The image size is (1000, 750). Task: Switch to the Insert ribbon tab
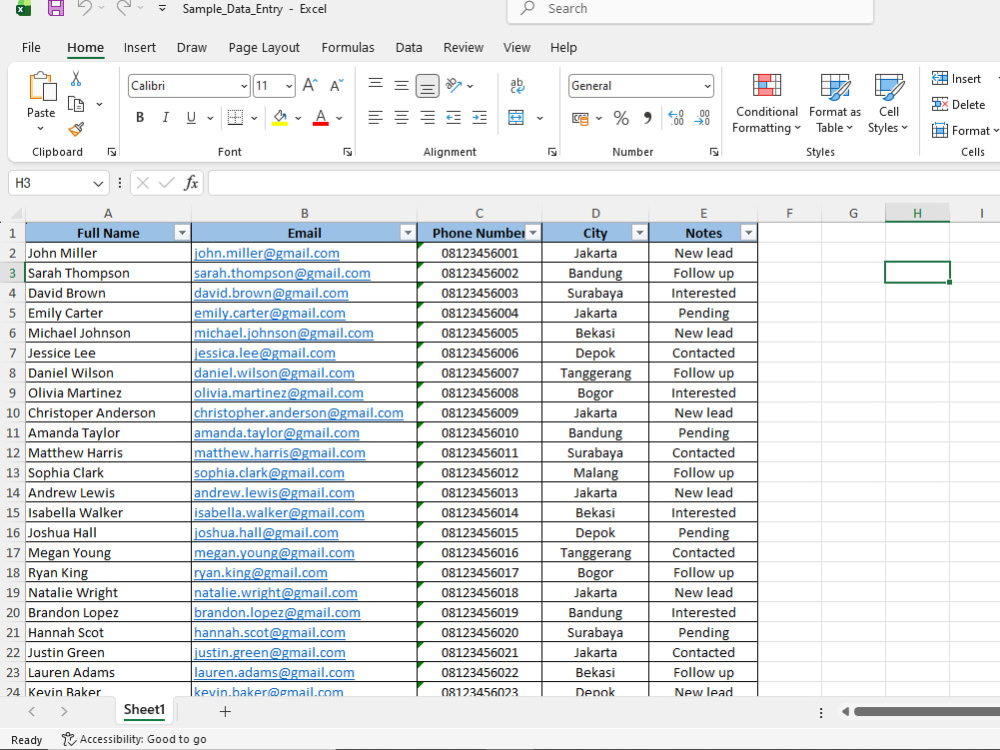tap(140, 47)
